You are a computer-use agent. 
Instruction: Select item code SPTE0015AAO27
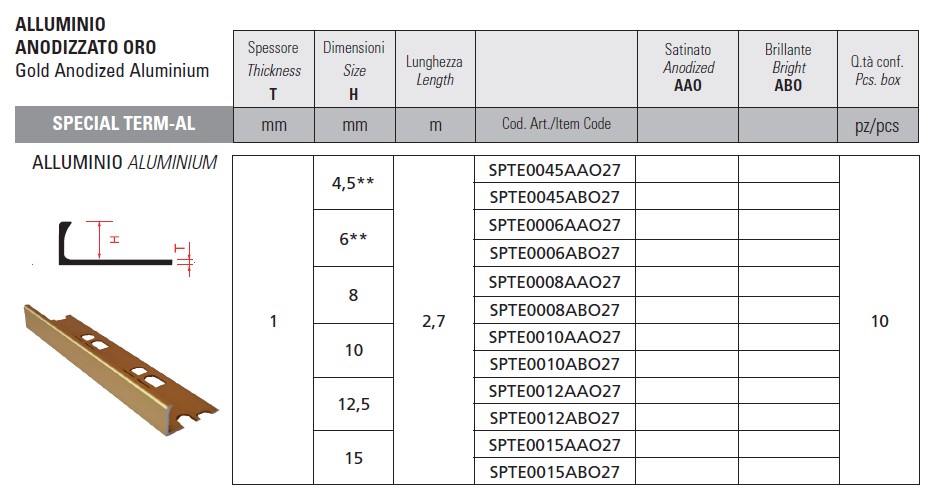tap(555, 445)
